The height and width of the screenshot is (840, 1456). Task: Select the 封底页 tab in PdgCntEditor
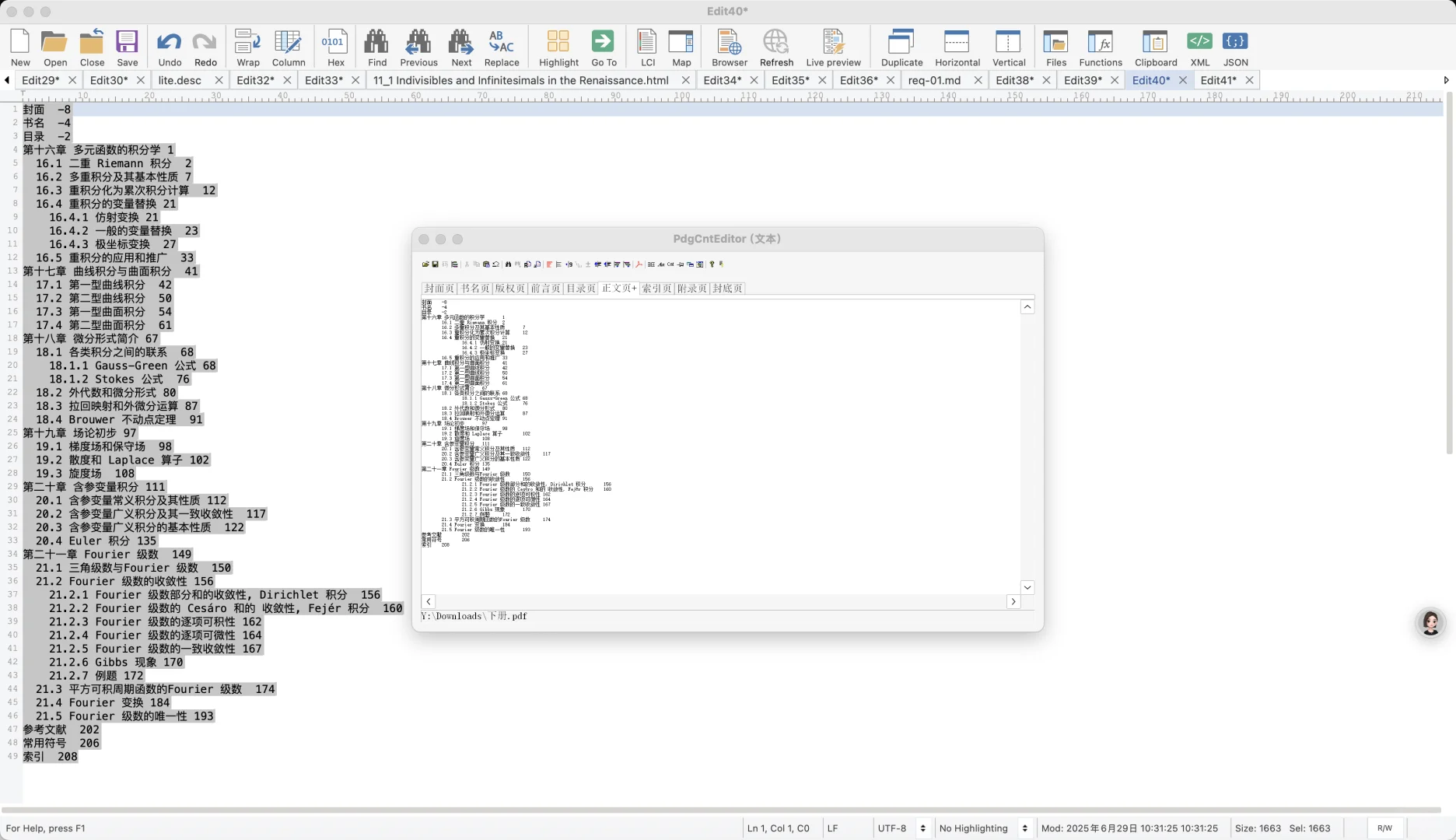[727, 289]
